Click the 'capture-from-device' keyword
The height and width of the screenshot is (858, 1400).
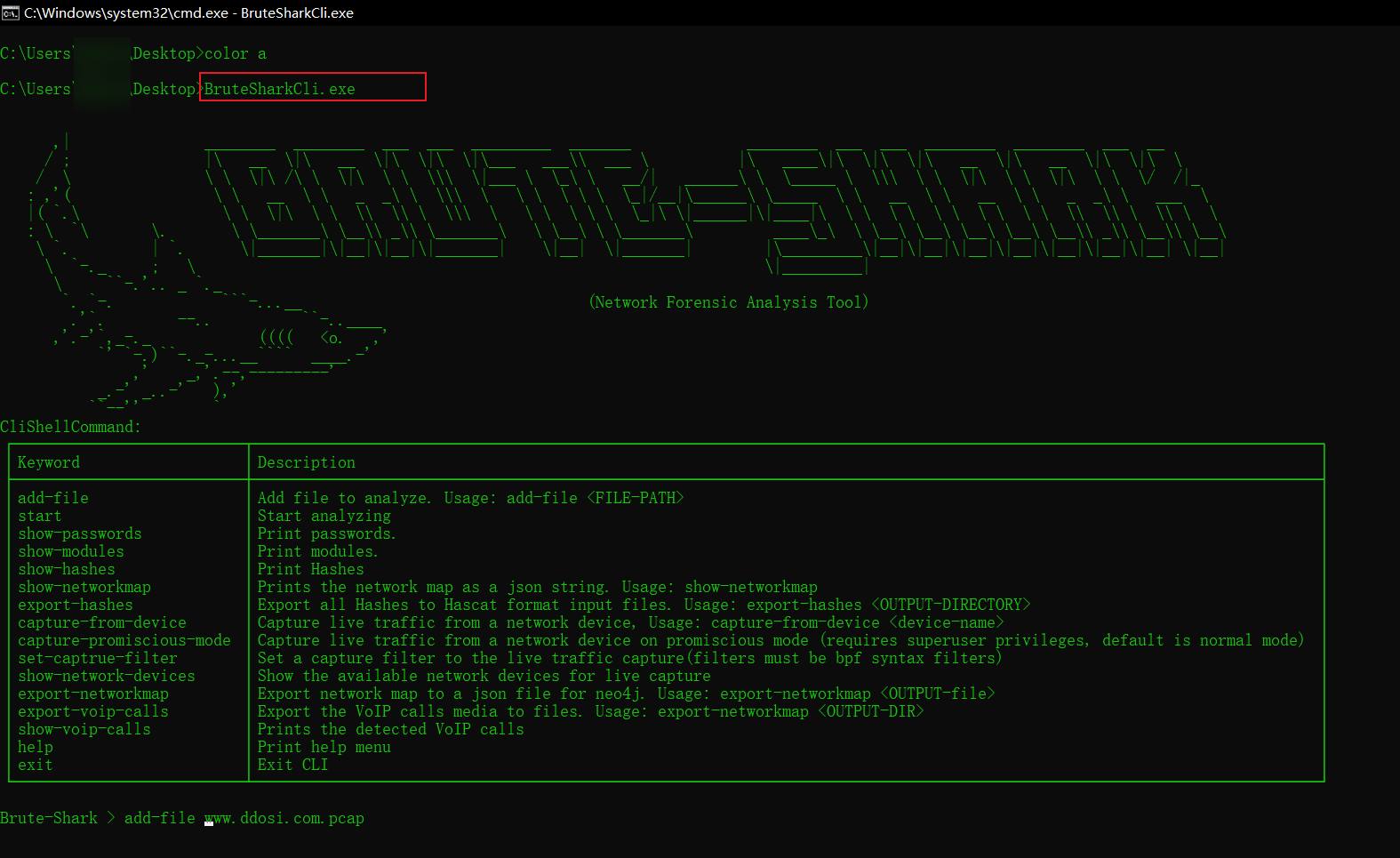coord(102,622)
